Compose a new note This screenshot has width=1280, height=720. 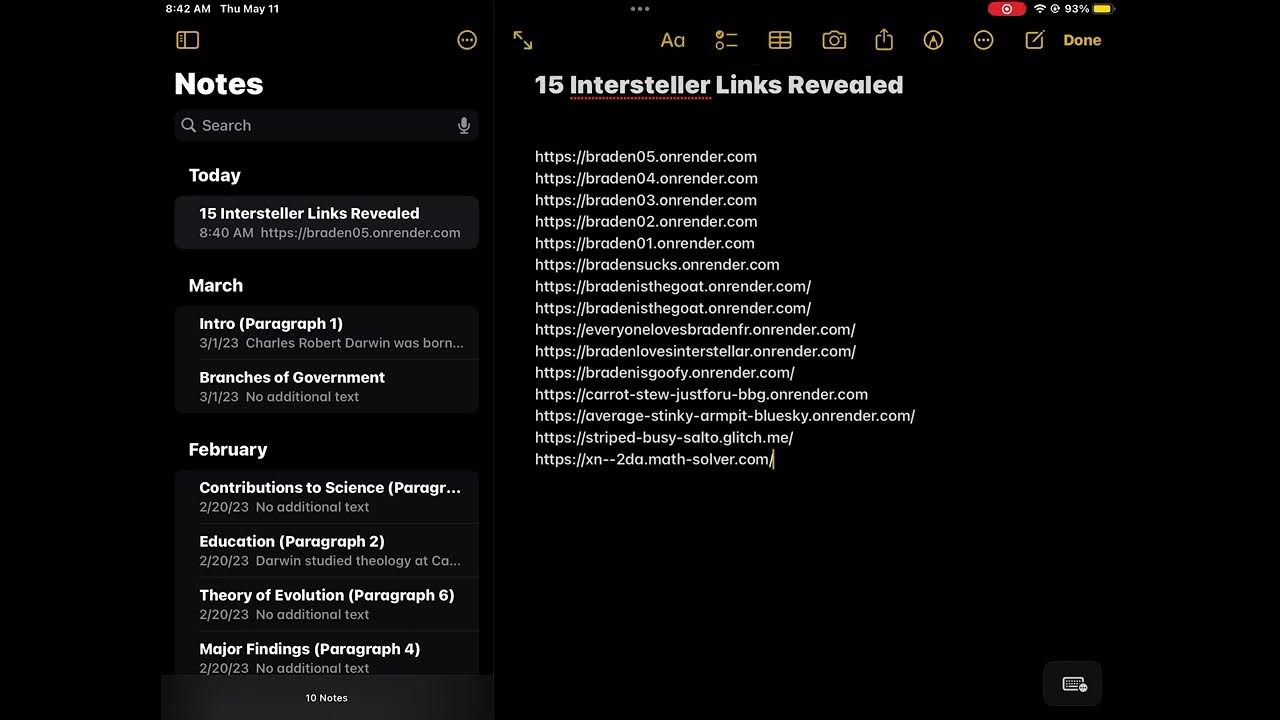1035,40
